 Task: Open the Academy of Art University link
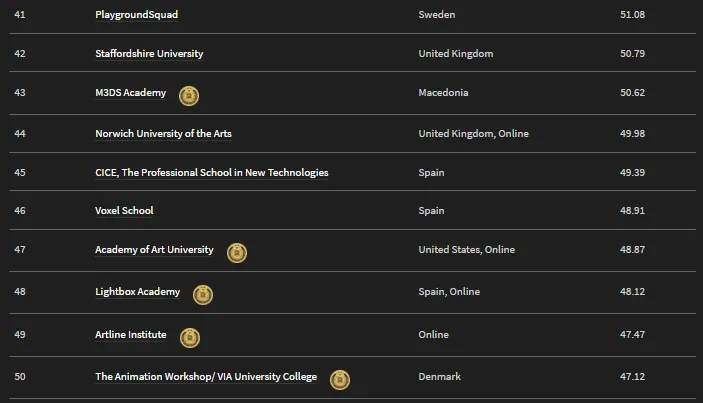(154, 250)
